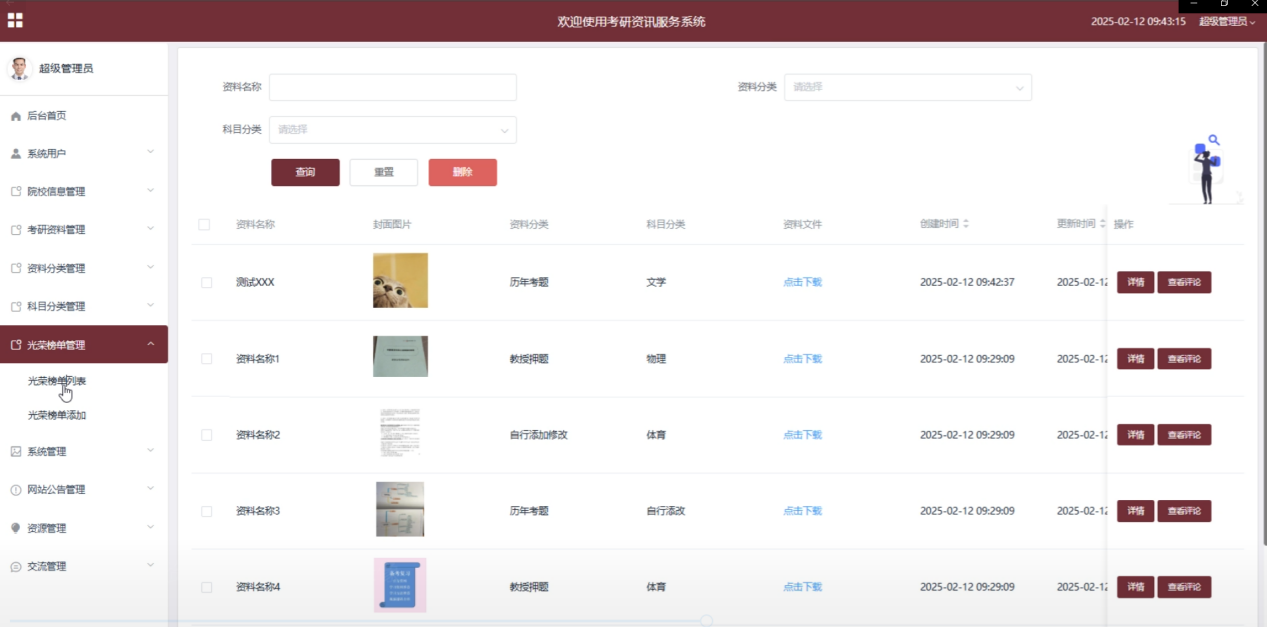Screen dimensions: 1267x627
Task: Click the user icon beside 系统用户
Action: coord(16,154)
